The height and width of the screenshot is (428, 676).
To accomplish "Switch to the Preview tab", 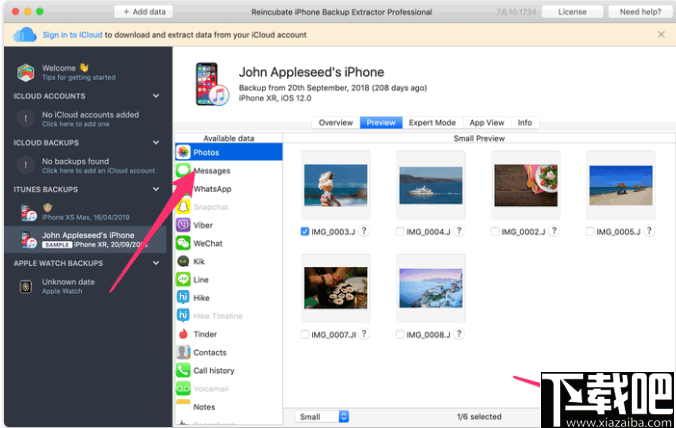I will [x=381, y=122].
